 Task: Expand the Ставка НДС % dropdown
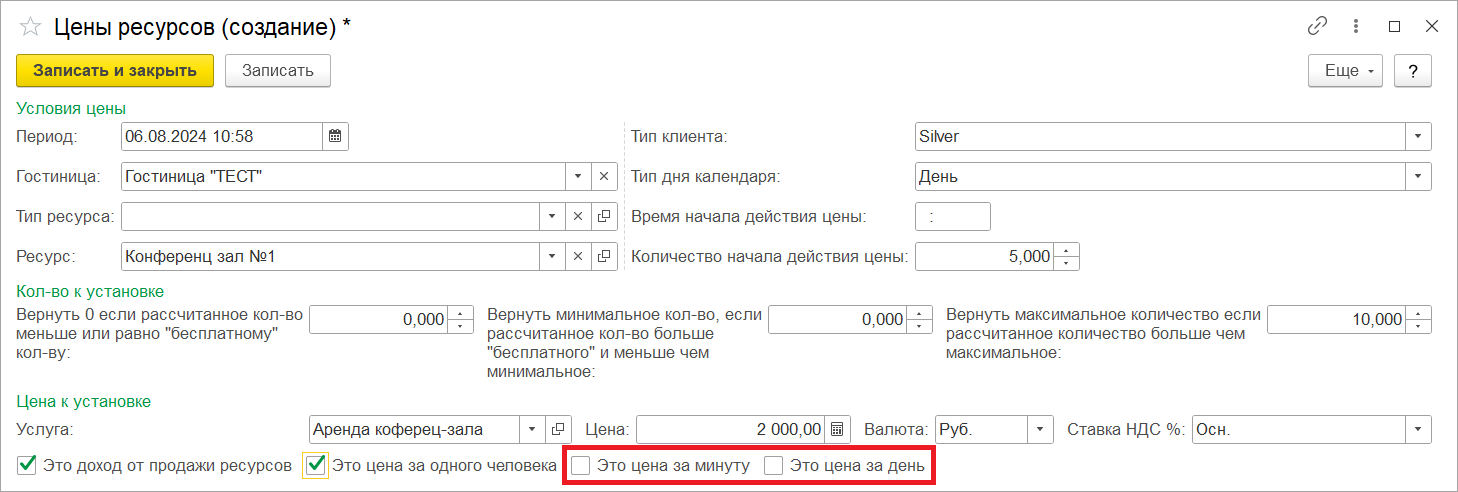(x=1419, y=429)
